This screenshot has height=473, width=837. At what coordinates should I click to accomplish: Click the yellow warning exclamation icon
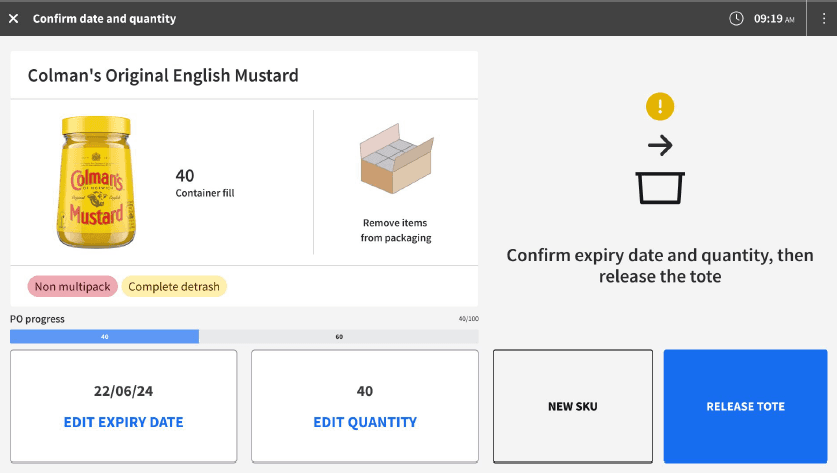click(660, 106)
